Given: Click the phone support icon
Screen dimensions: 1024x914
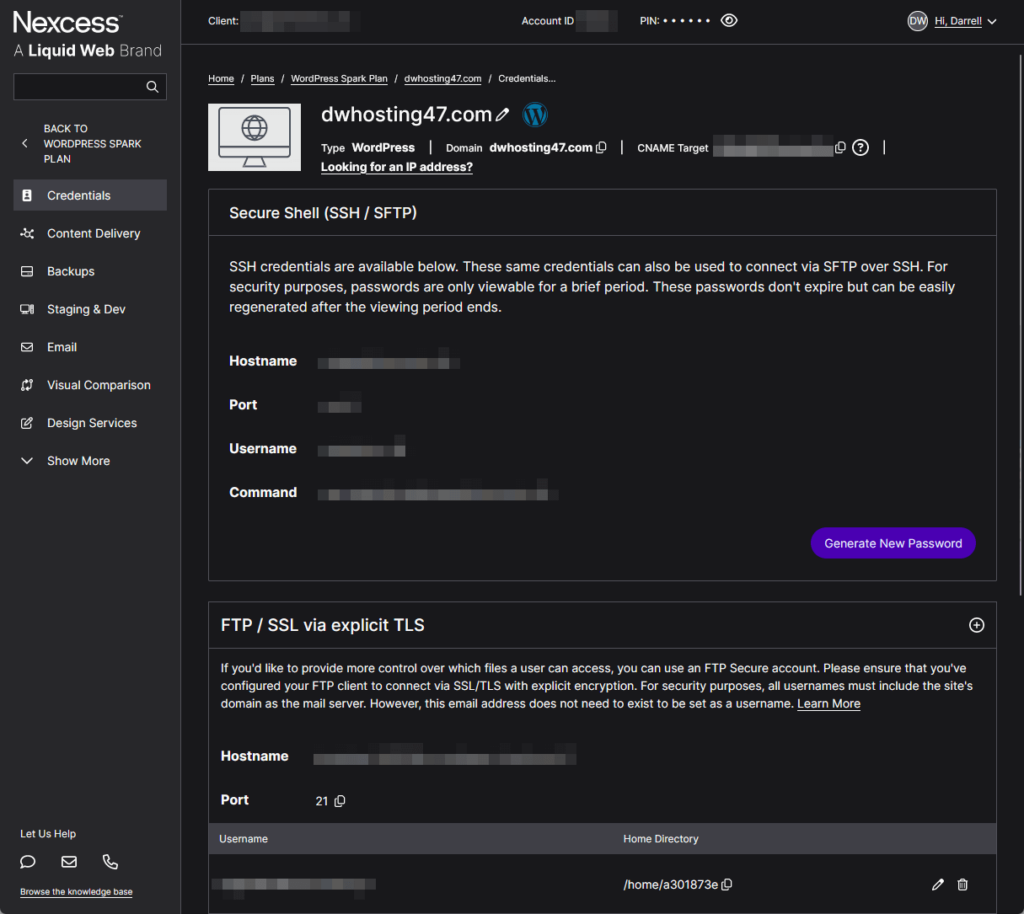Looking at the screenshot, I should pos(110,862).
